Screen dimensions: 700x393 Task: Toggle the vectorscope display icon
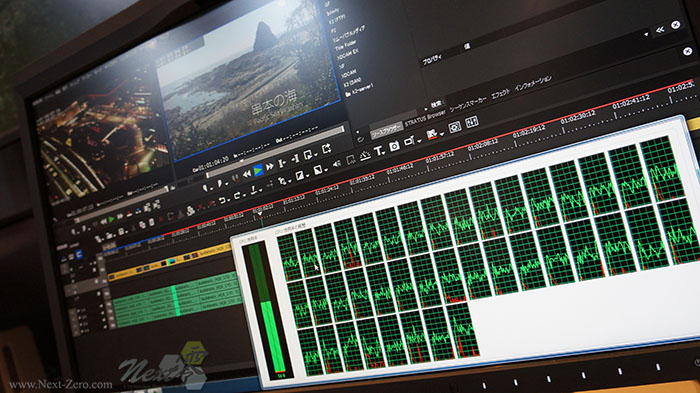[454, 127]
